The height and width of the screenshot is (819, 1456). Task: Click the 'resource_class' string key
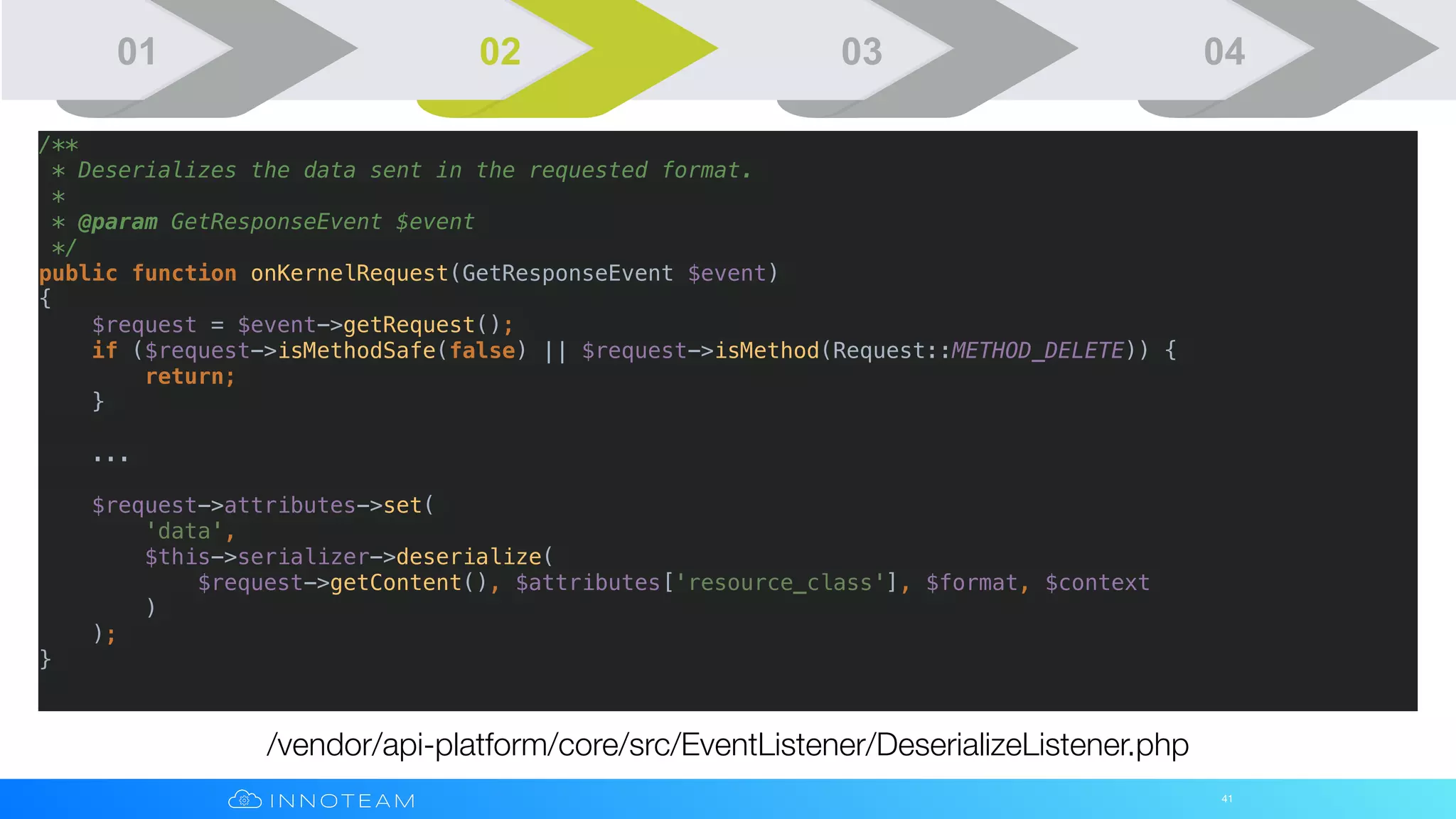pos(780,583)
